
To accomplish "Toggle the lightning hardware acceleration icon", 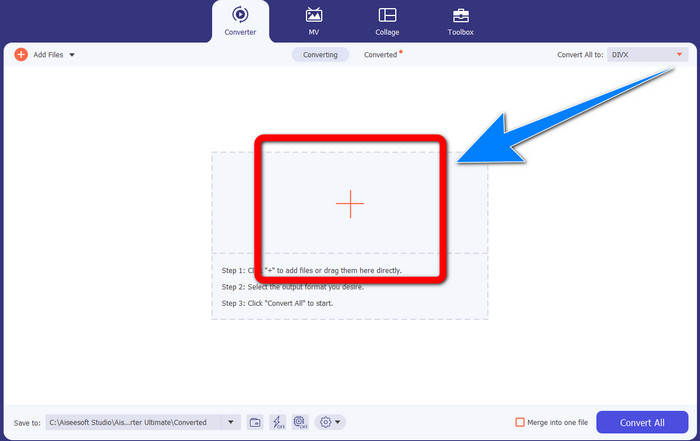I will click(x=277, y=422).
